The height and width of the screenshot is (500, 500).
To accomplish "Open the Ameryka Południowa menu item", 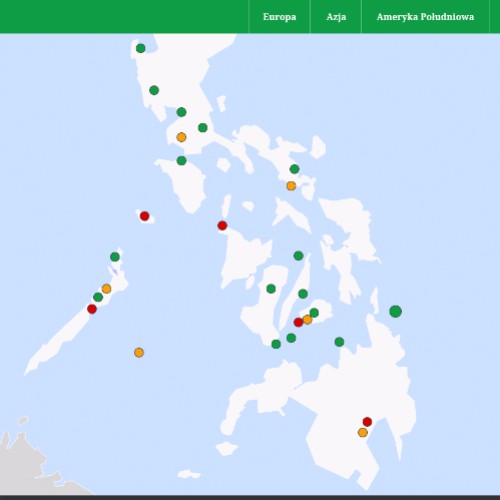I will click(x=425, y=17).
